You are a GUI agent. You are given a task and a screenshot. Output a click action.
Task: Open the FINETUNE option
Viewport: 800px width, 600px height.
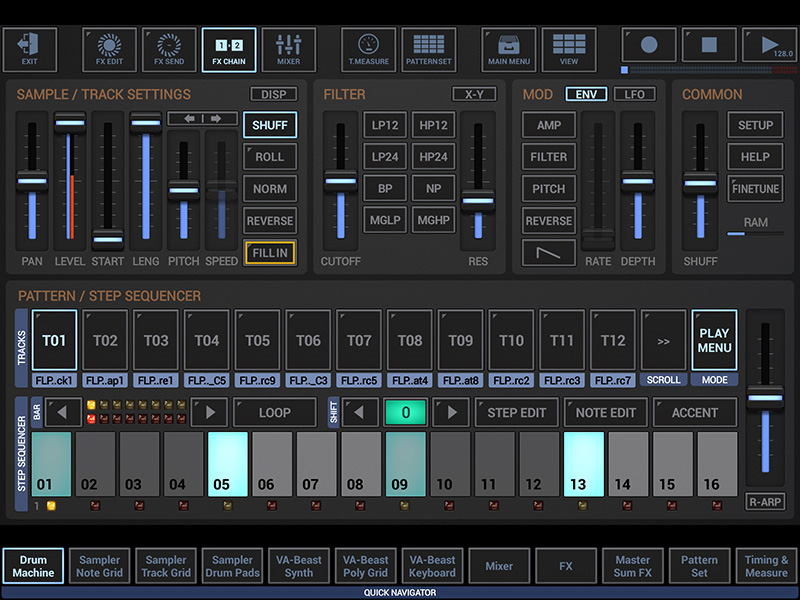point(755,189)
